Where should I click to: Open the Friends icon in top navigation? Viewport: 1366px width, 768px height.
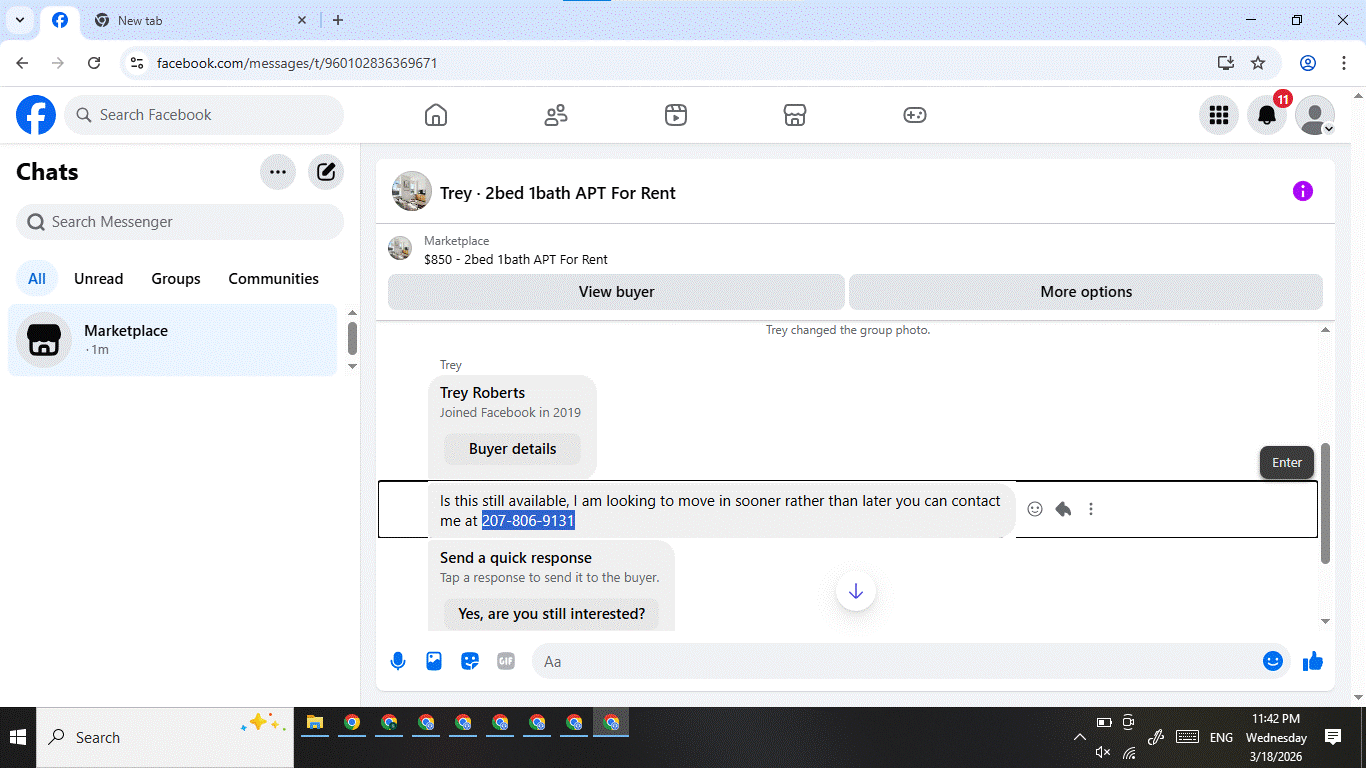556,115
